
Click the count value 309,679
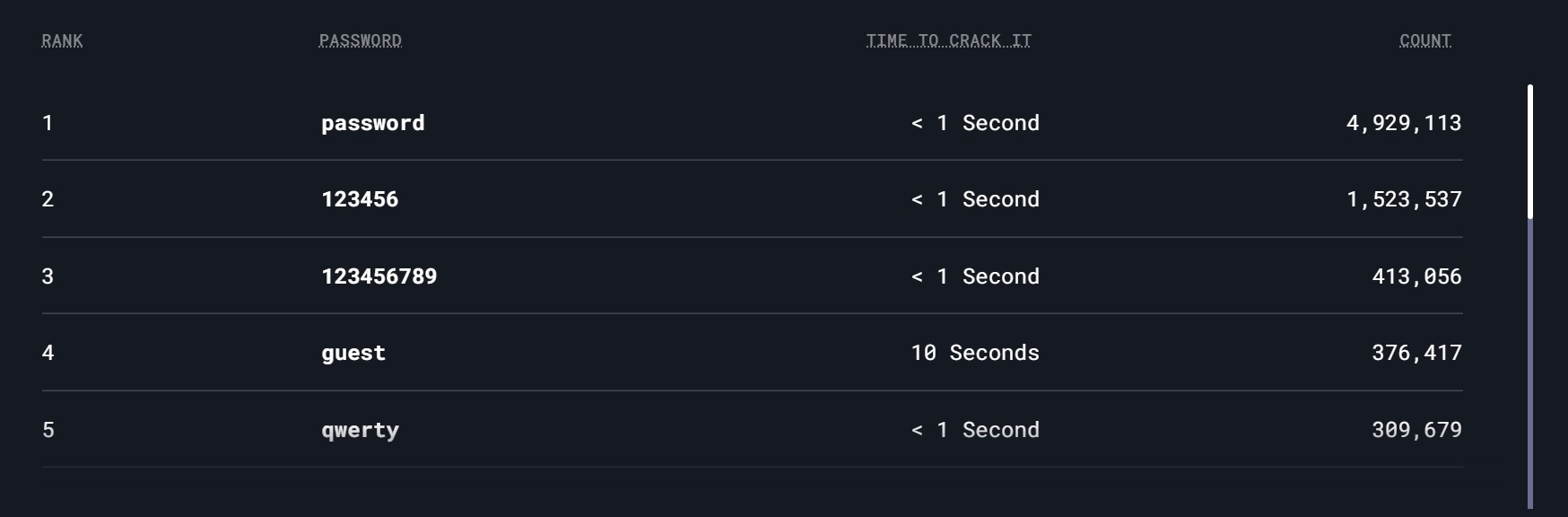[1416, 430]
